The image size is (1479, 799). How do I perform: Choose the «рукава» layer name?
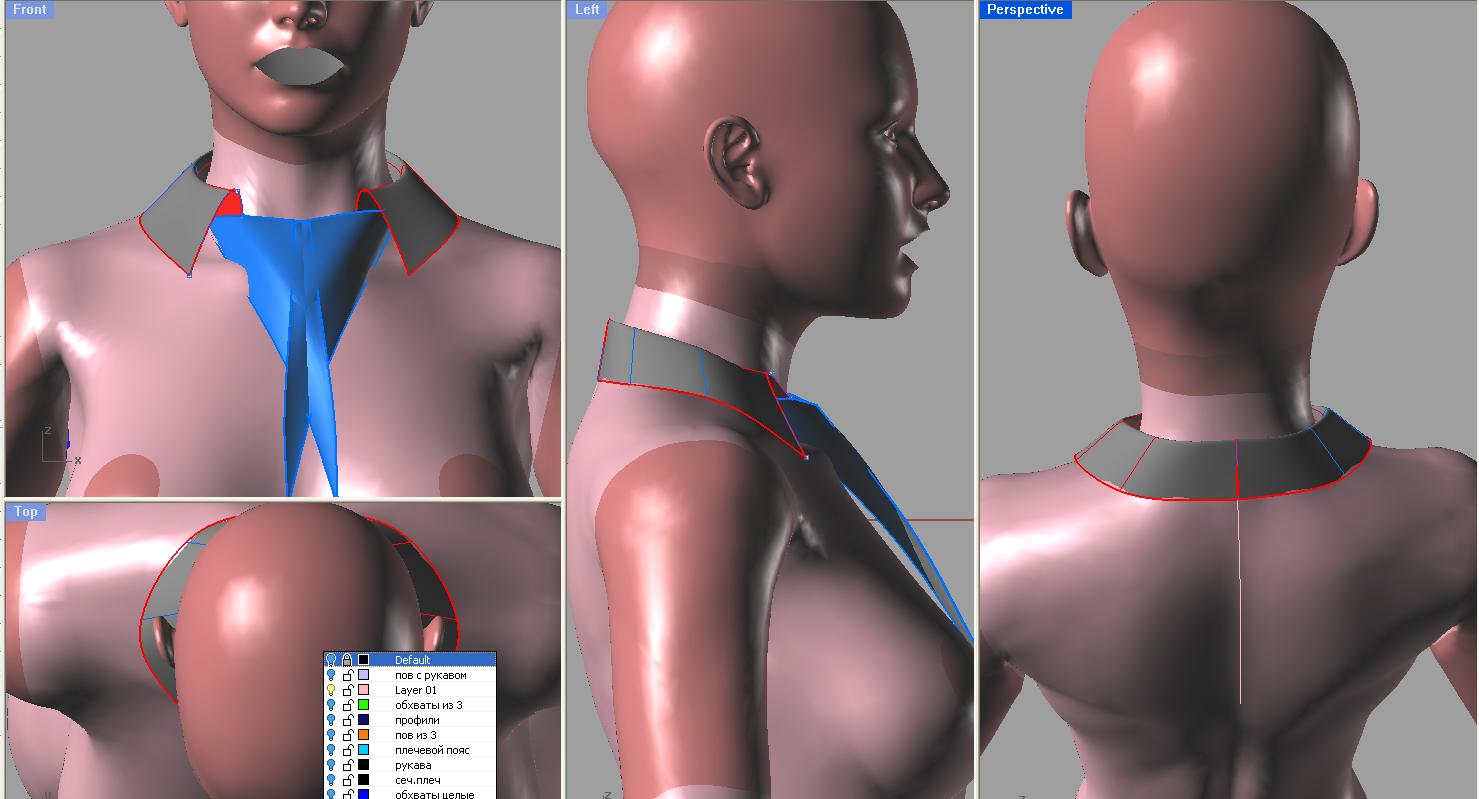click(413, 765)
